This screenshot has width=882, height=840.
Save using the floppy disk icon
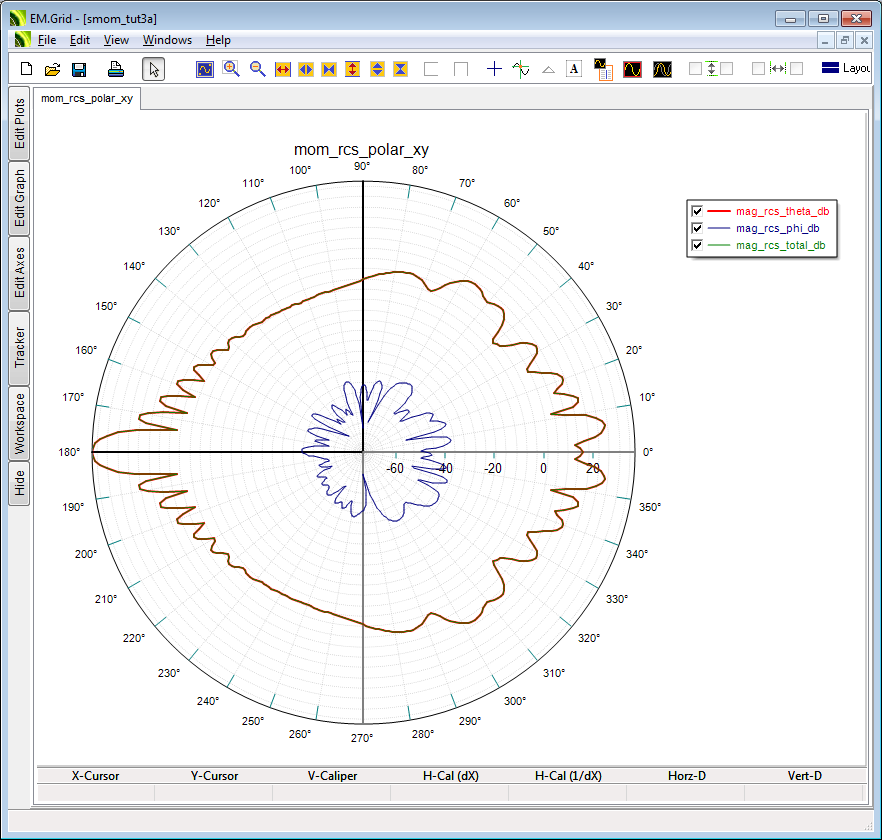[79, 69]
